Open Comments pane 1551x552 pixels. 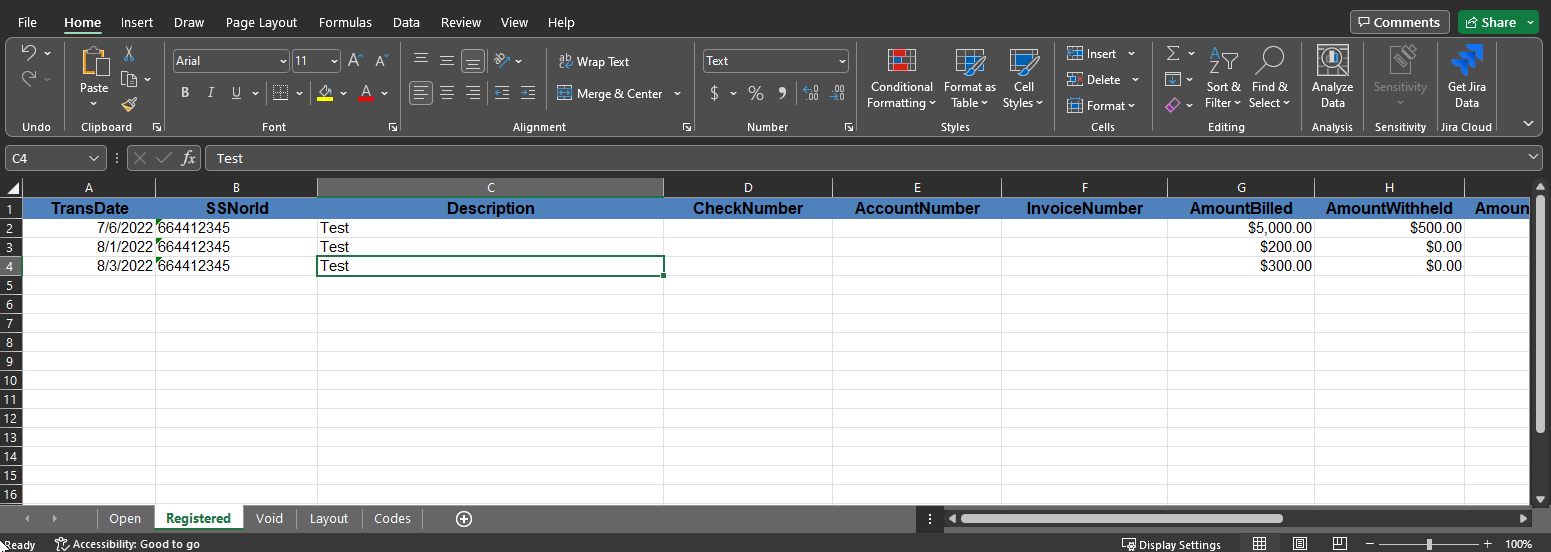pyautogui.click(x=1400, y=22)
